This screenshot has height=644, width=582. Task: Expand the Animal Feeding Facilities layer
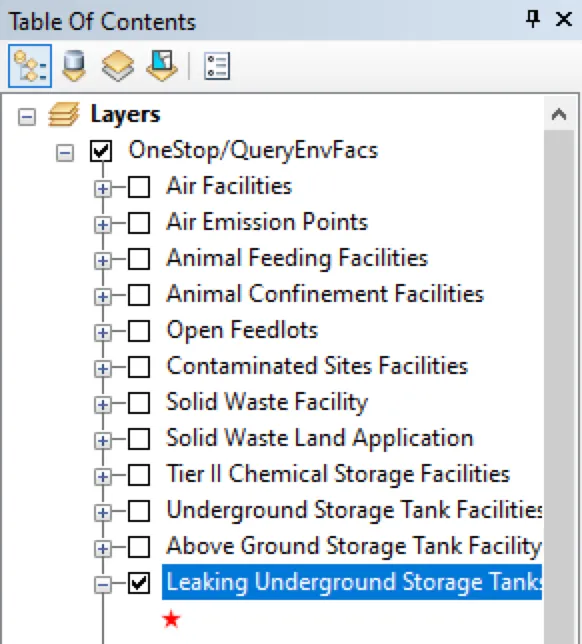coord(103,261)
